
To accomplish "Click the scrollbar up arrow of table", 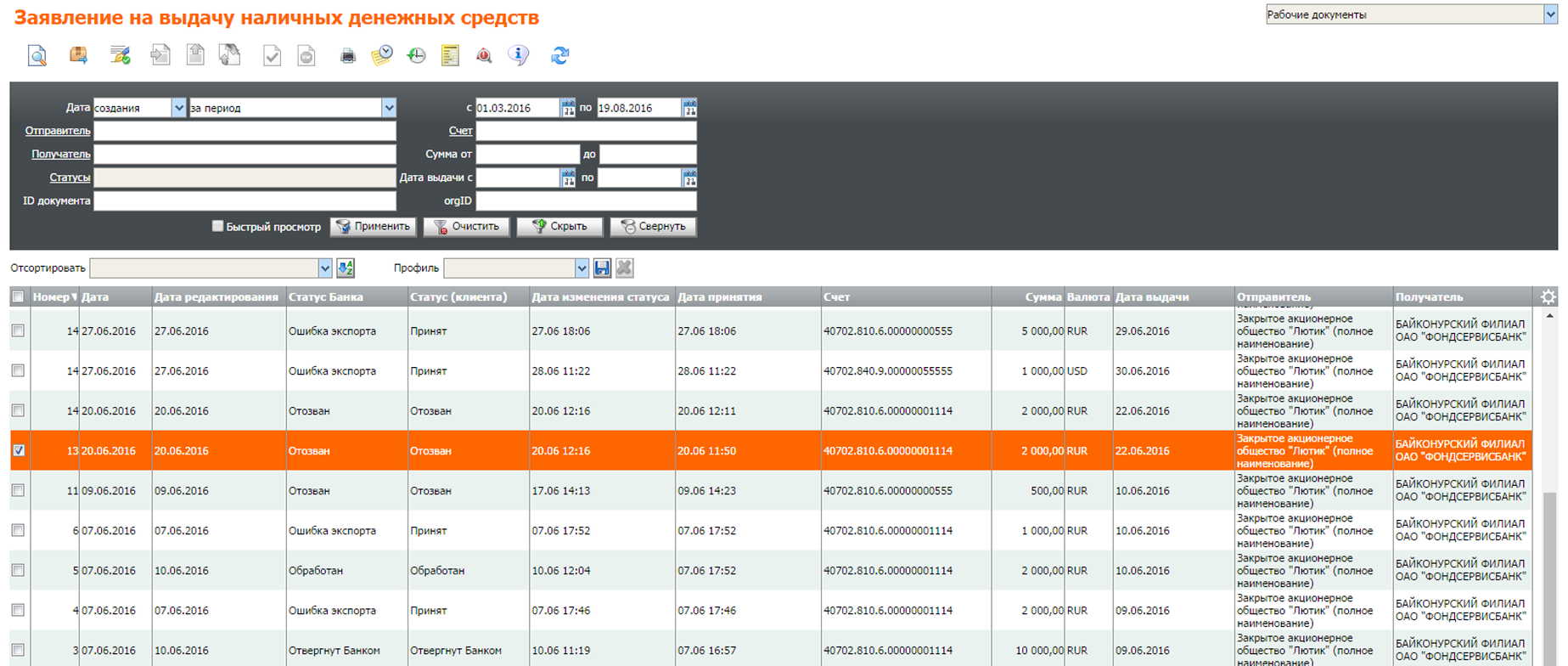I will tap(1549, 316).
